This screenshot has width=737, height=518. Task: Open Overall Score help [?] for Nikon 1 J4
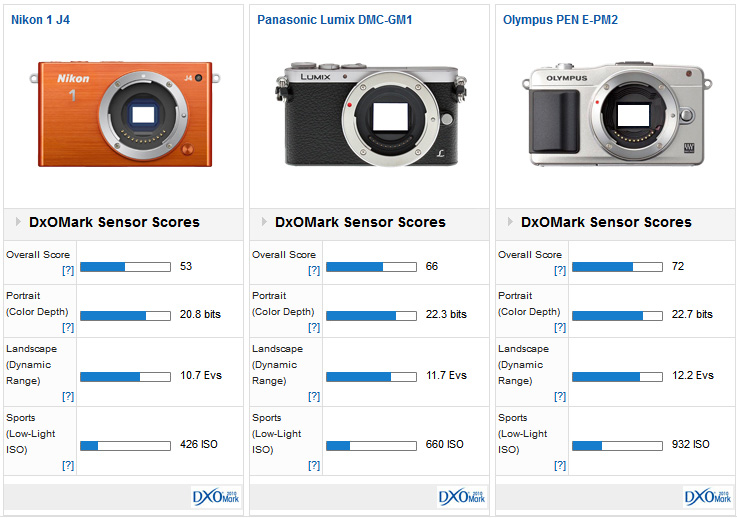[x=68, y=270]
